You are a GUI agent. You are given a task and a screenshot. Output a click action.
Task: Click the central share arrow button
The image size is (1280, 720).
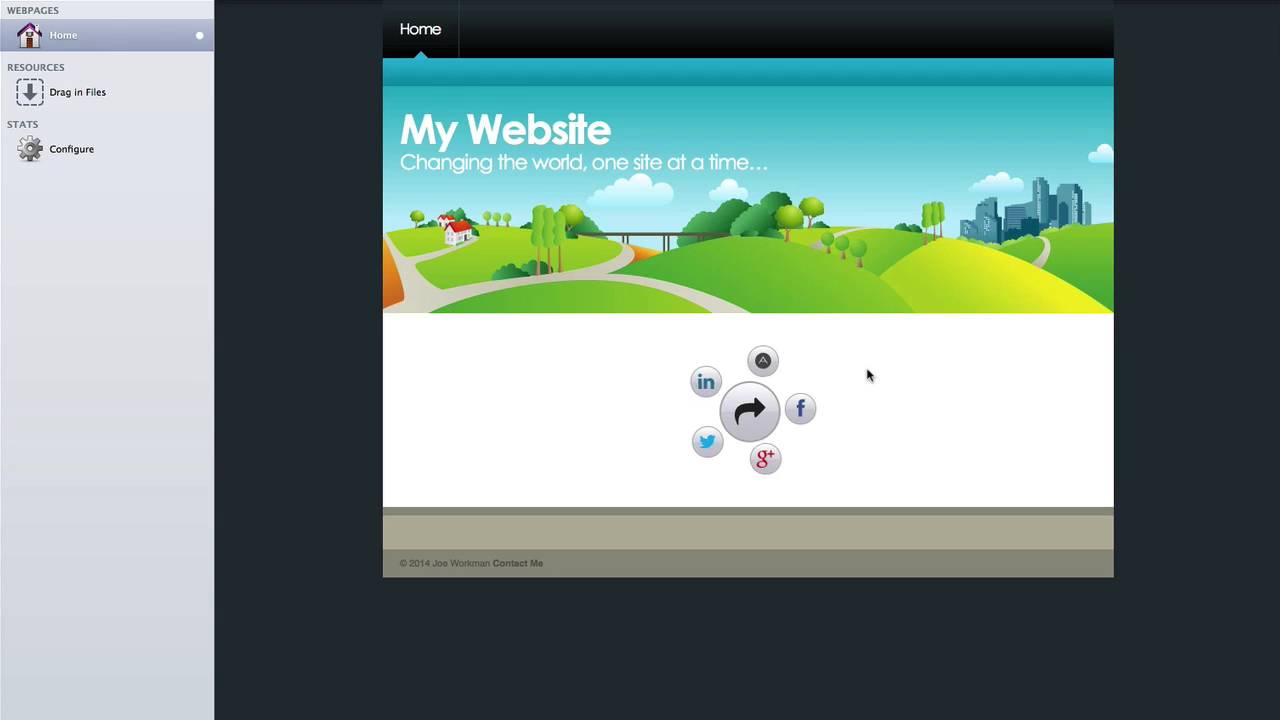coord(750,411)
